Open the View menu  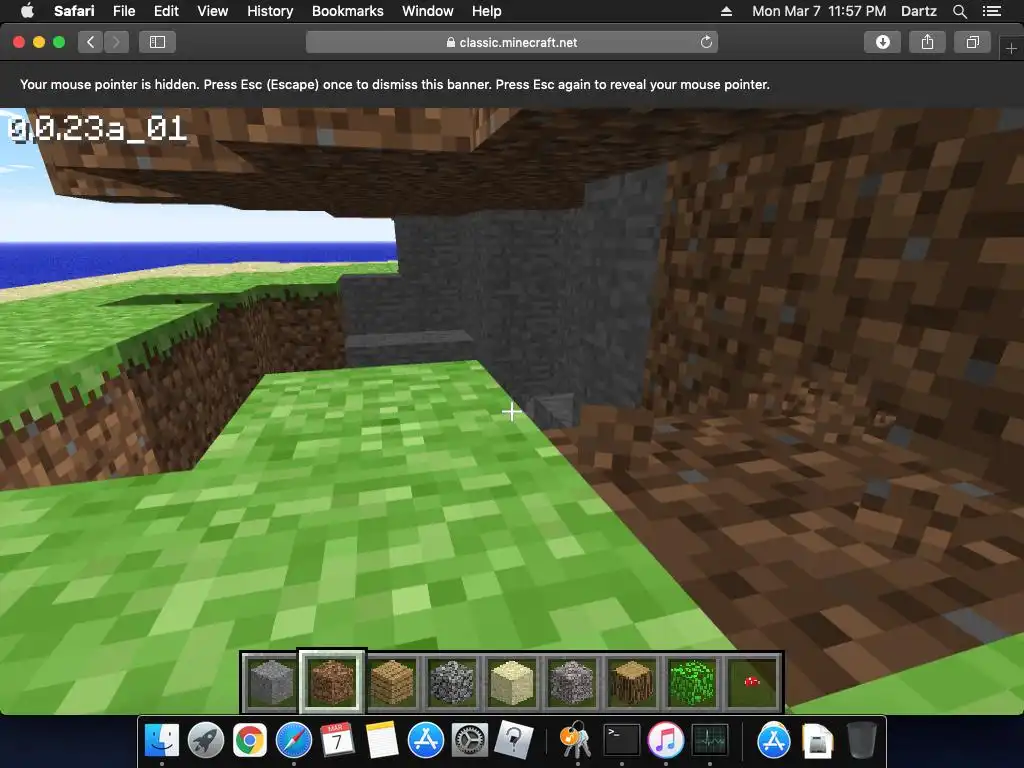tap(212, 11)
